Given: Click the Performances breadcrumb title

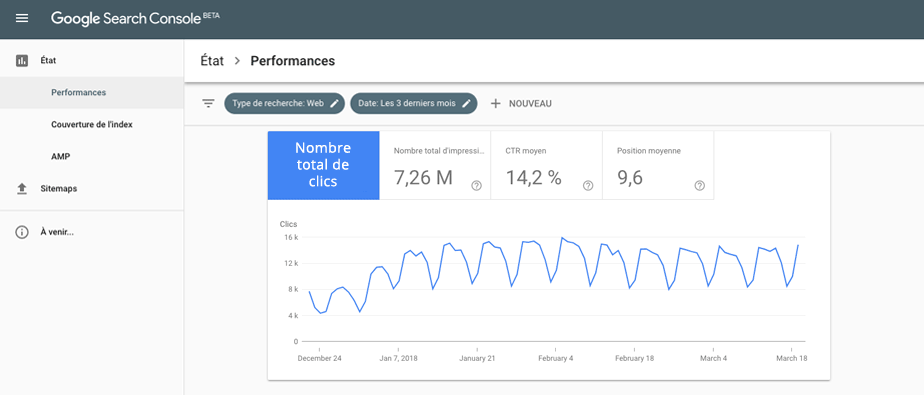Looking at the screenshot, I should (x=293, y=61).
